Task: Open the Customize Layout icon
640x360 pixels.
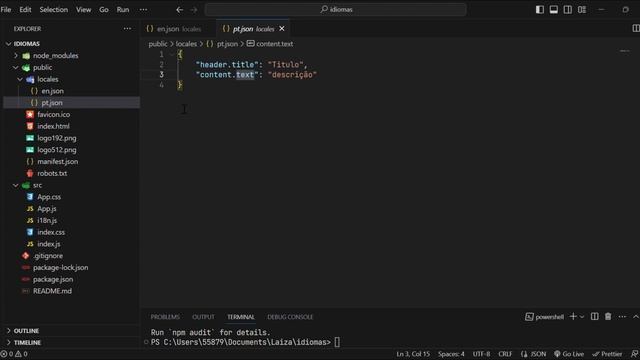Action: pos(582,9)
